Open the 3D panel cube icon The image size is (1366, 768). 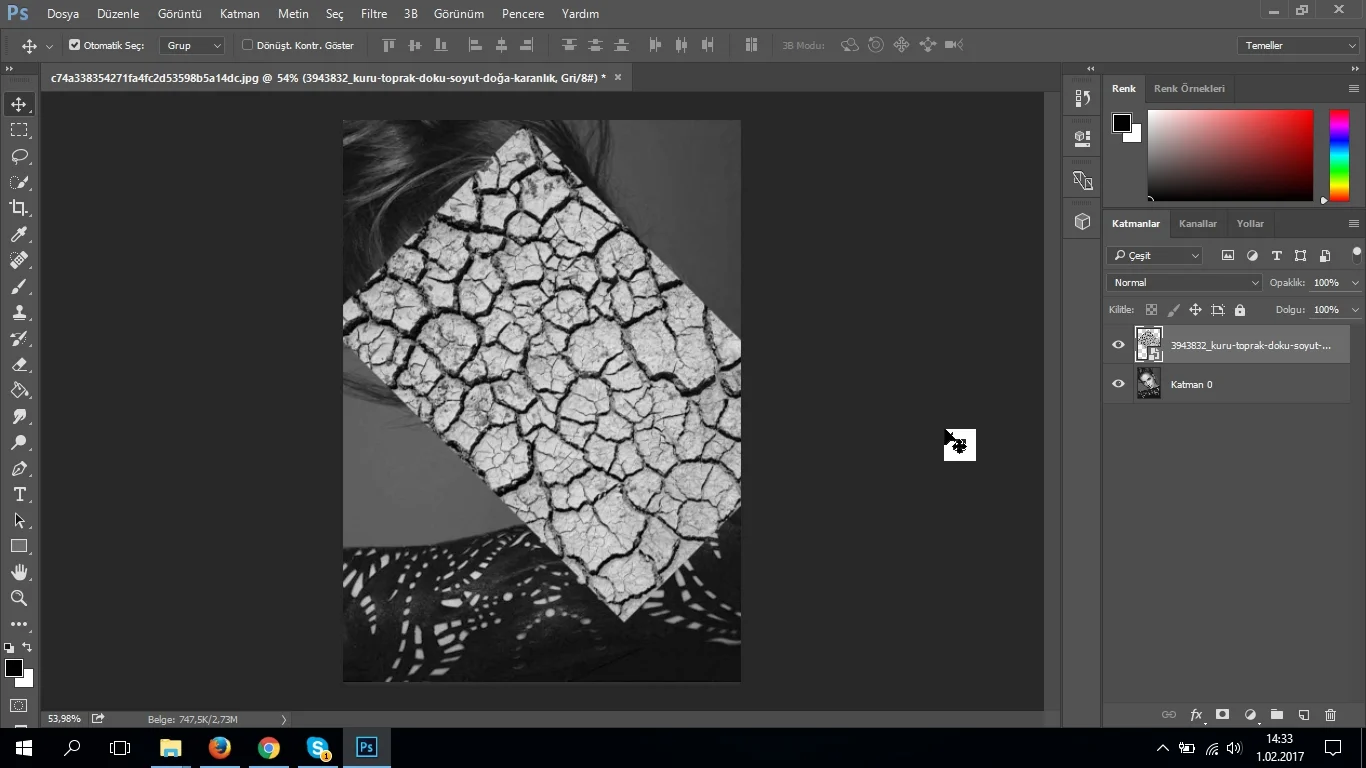click(x=1082, y=222)
